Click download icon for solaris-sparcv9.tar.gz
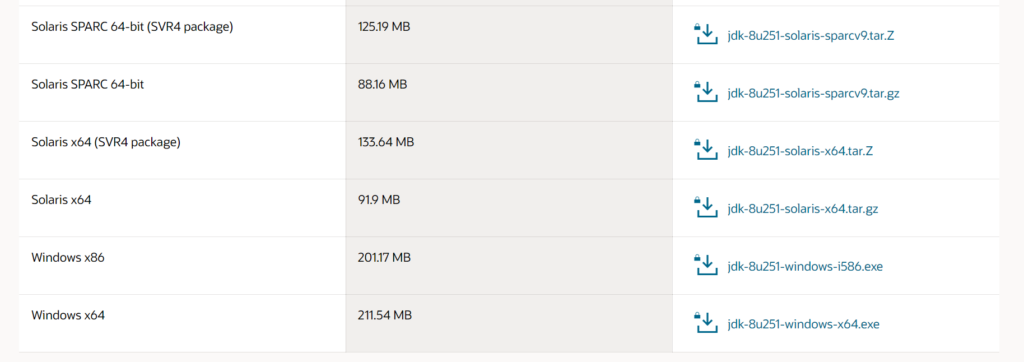The height and width of the screenshot is (362, 1024). tap(705, 92)
